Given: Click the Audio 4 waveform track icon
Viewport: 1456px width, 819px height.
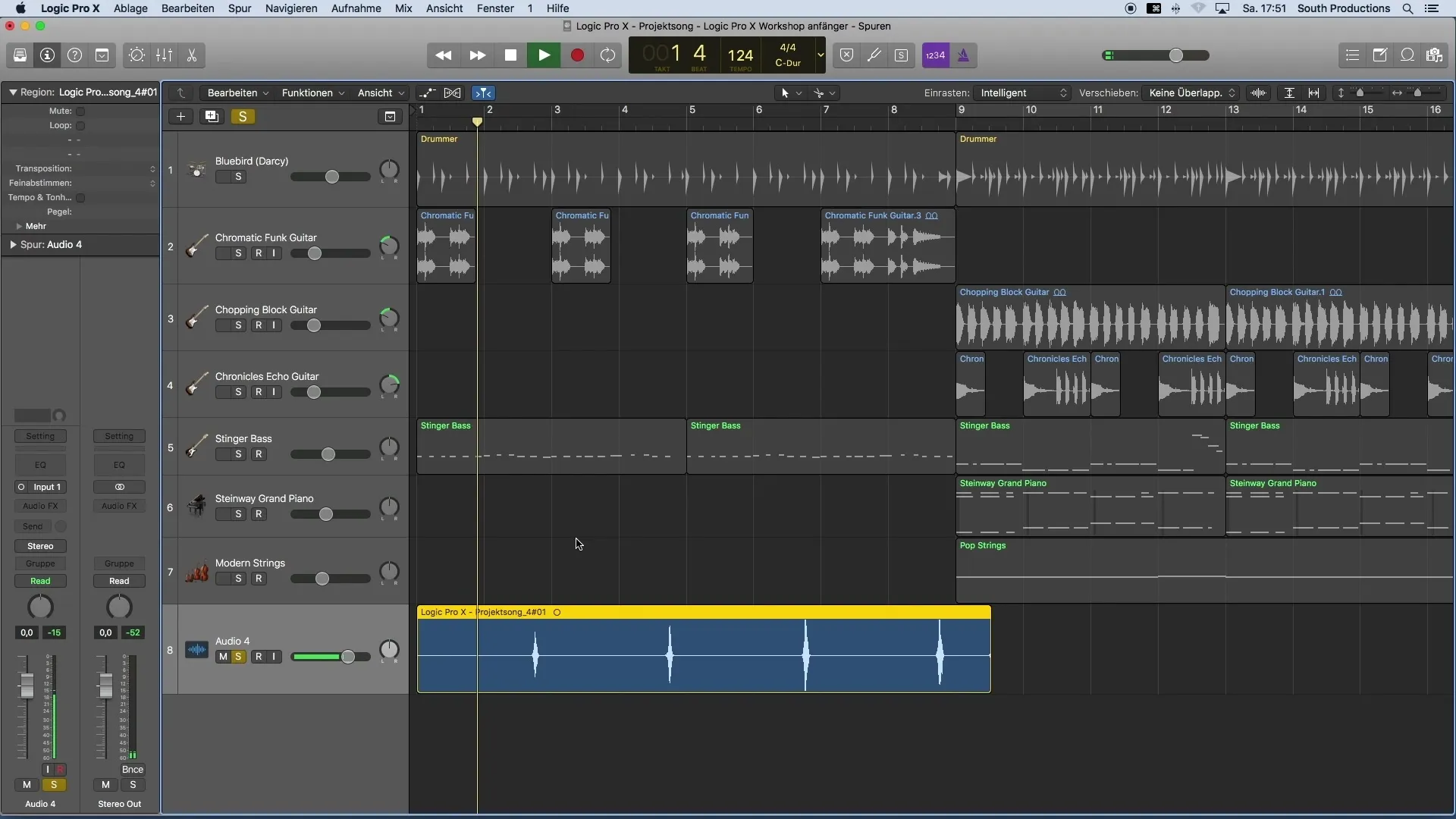Looking at the screenshot, I should [196, 650].
